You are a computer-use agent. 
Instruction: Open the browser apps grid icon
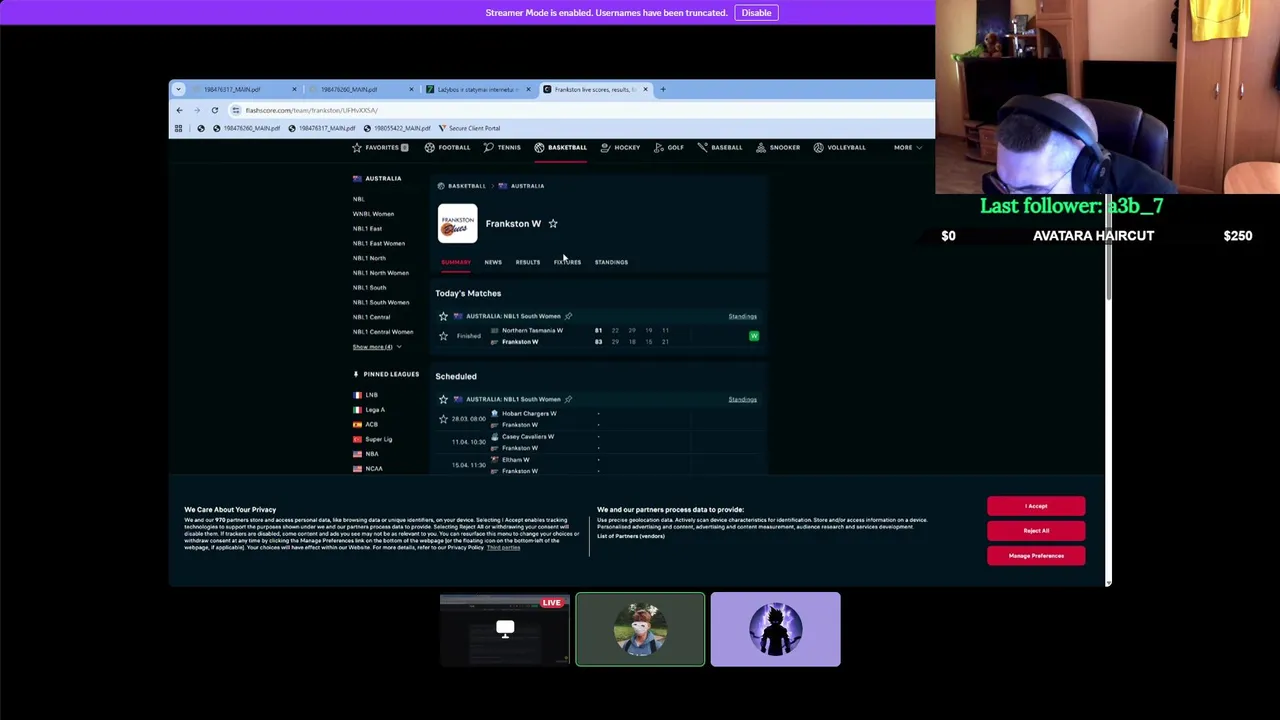(179, 128)
